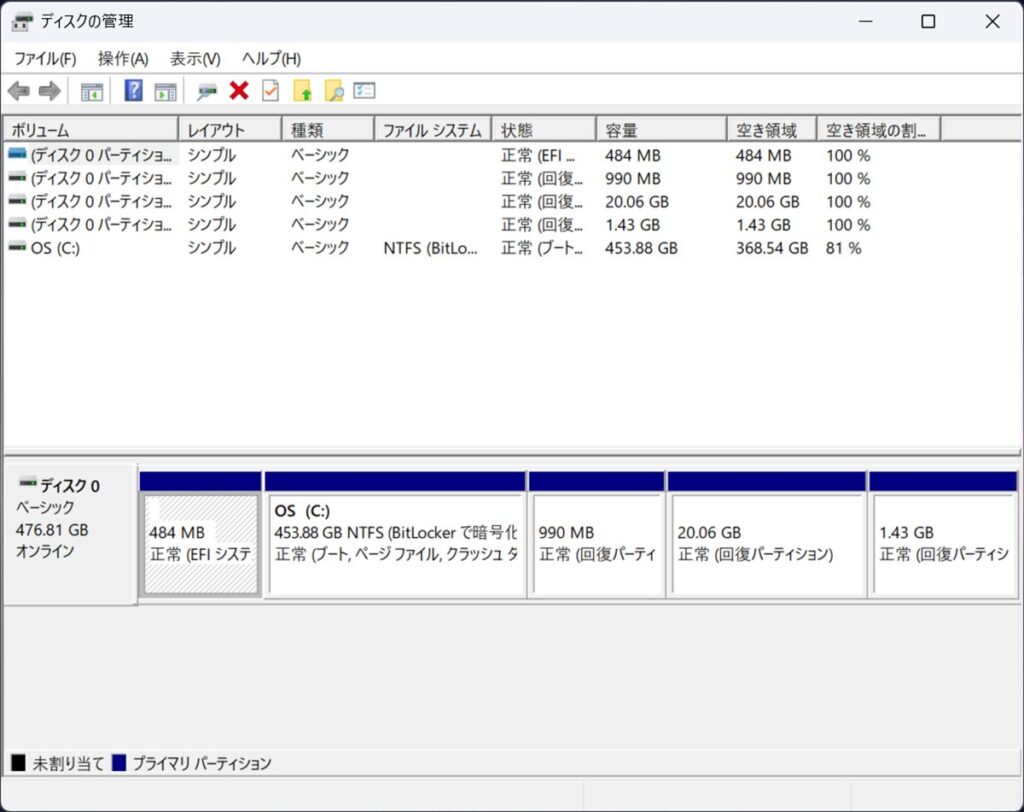Open the ヘルプ(H) menu
Image resolution: width=1024 pixels, height=812 pixels.
point(271,59)
